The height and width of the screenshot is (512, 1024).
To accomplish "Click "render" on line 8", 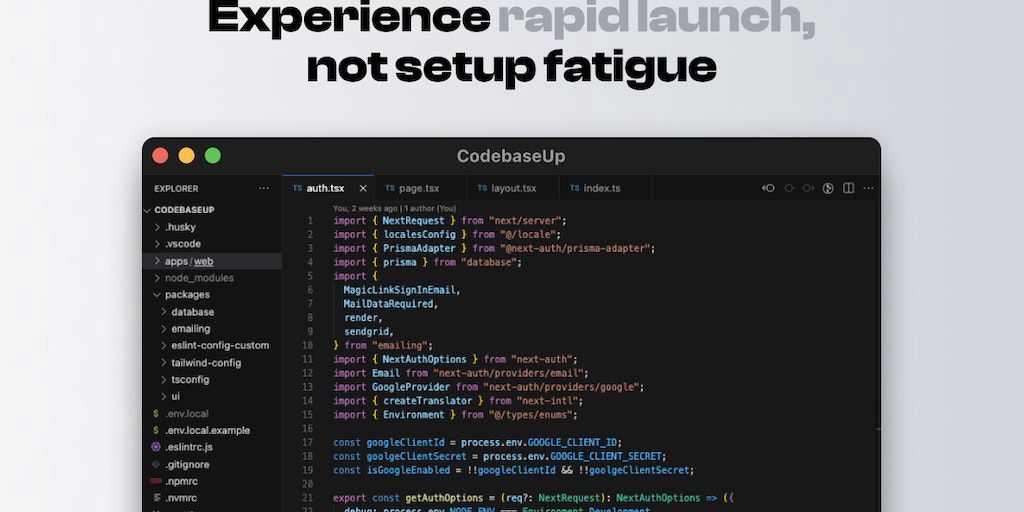I will [x=361, y=317].
